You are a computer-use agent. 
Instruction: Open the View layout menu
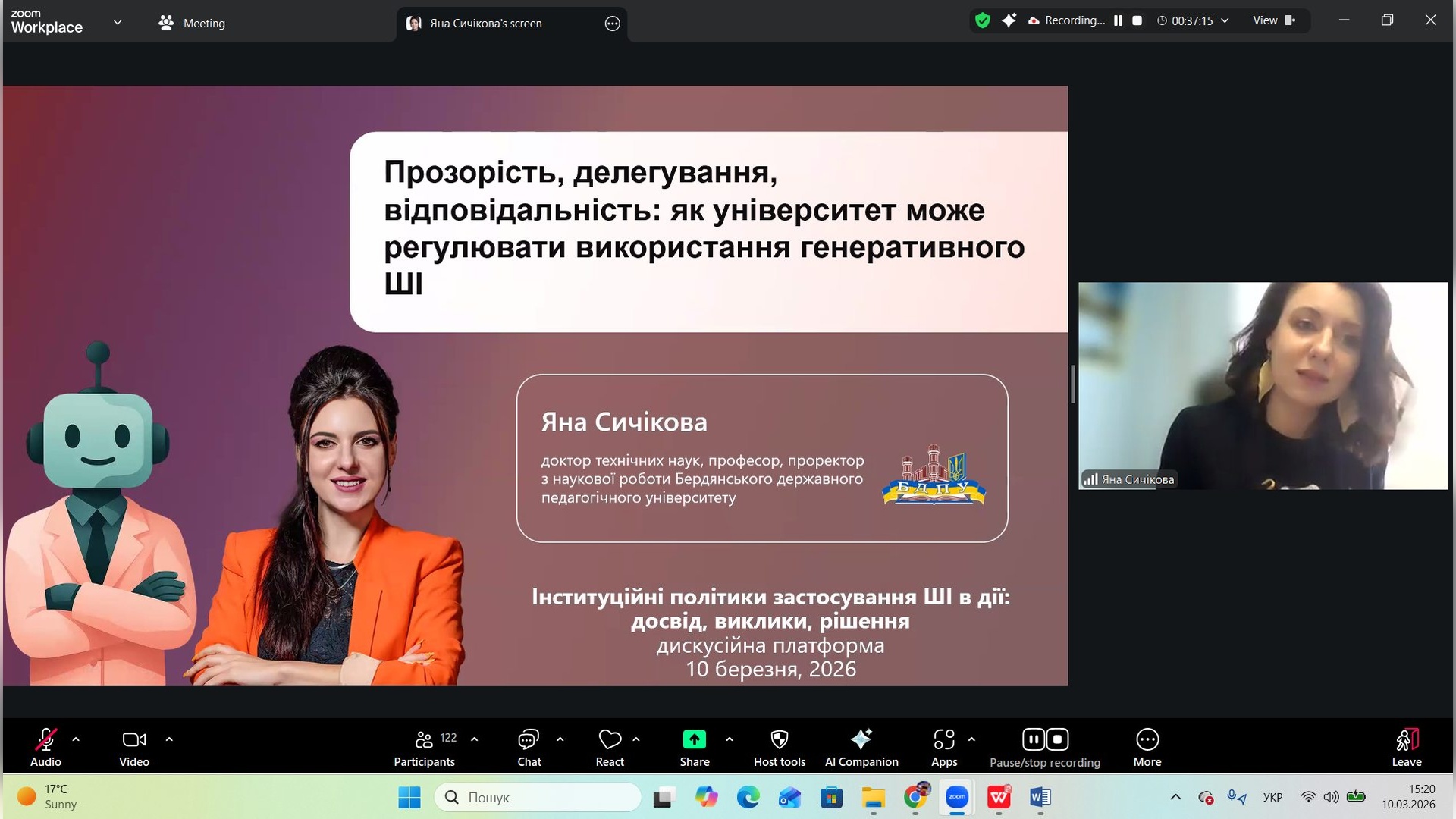[1273, 20]
